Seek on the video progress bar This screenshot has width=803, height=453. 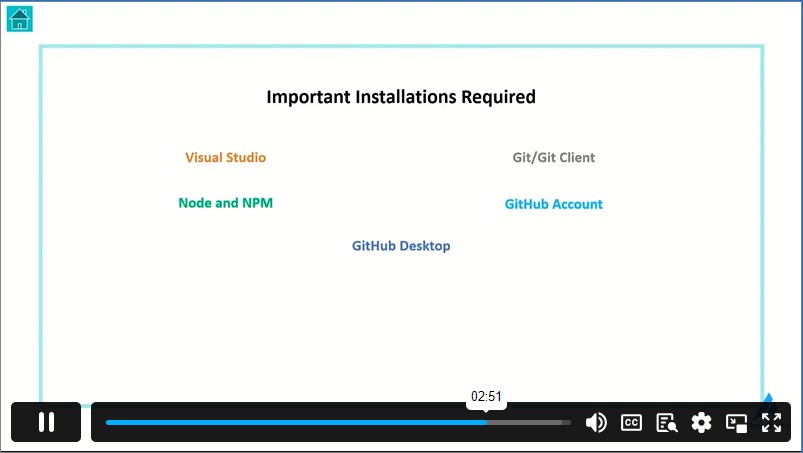pos(338,423)
